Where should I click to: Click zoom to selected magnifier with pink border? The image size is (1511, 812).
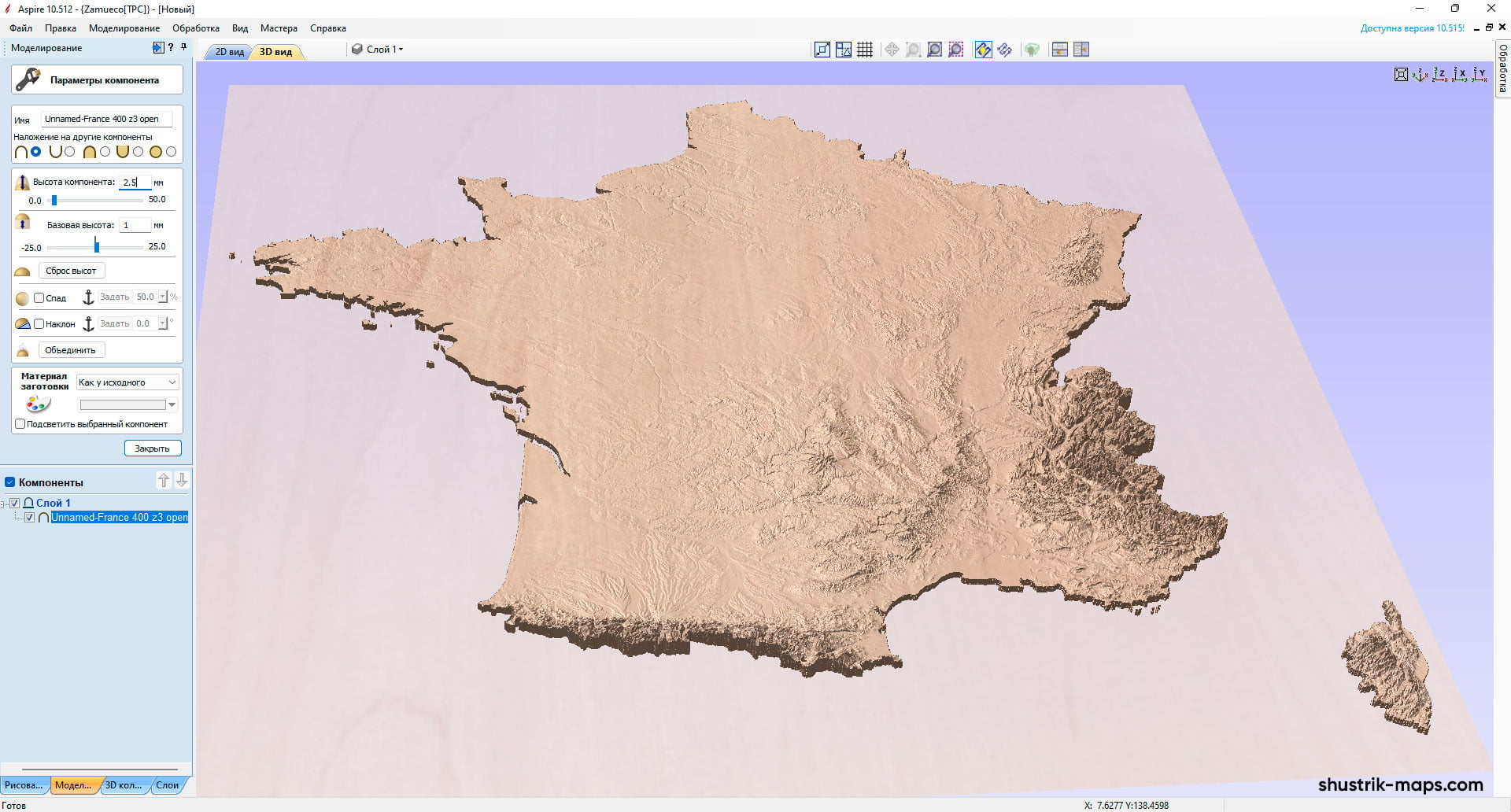point(955,50)
